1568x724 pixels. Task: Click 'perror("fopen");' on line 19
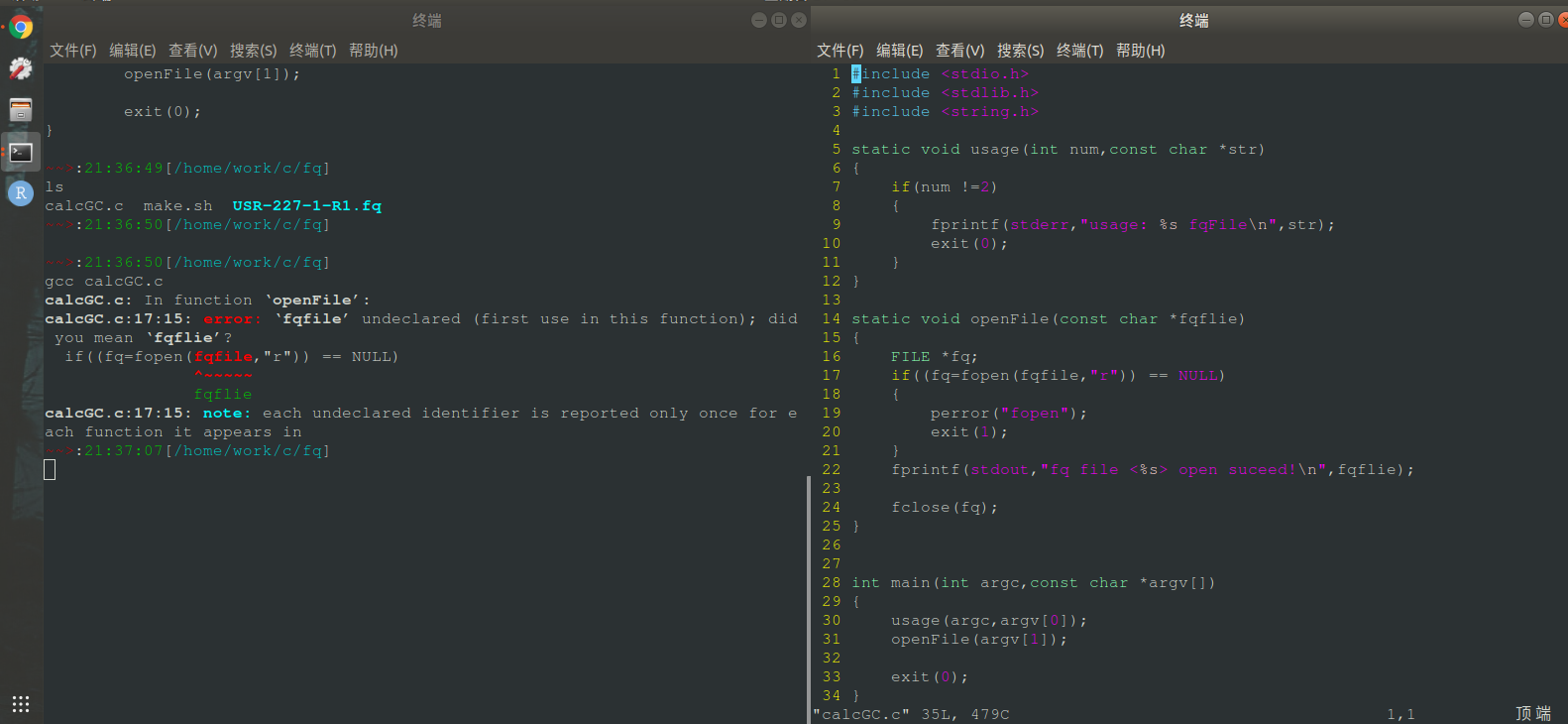[x=1009, y=413]
